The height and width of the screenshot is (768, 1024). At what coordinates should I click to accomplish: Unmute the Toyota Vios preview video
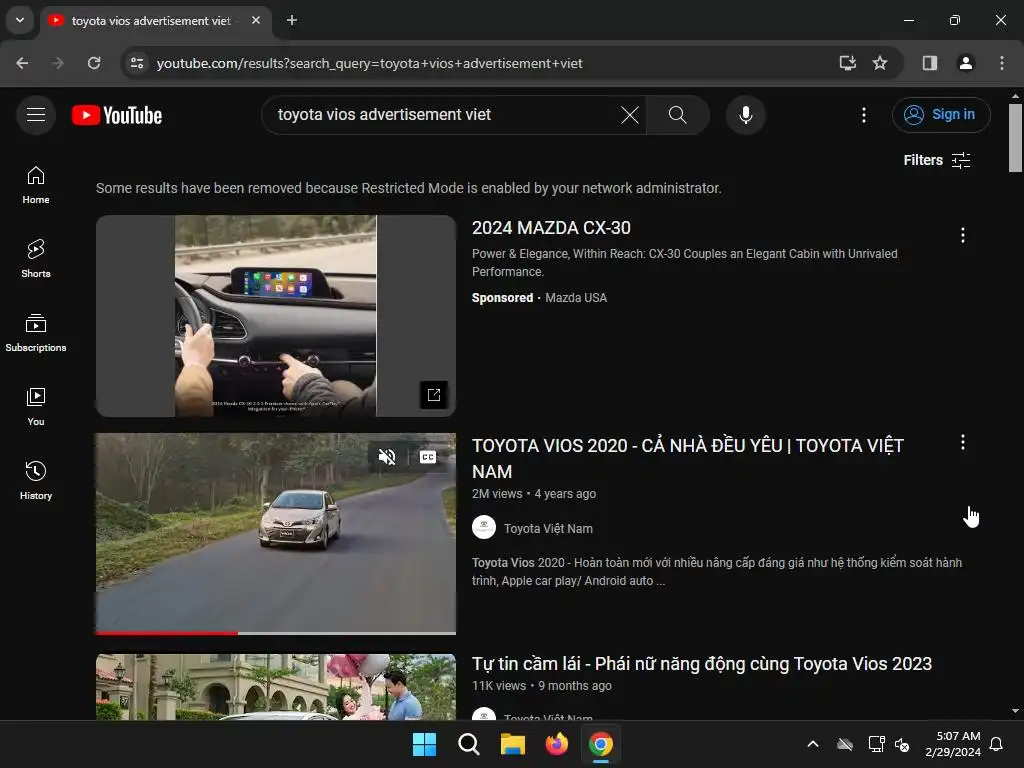click(387, 456)
